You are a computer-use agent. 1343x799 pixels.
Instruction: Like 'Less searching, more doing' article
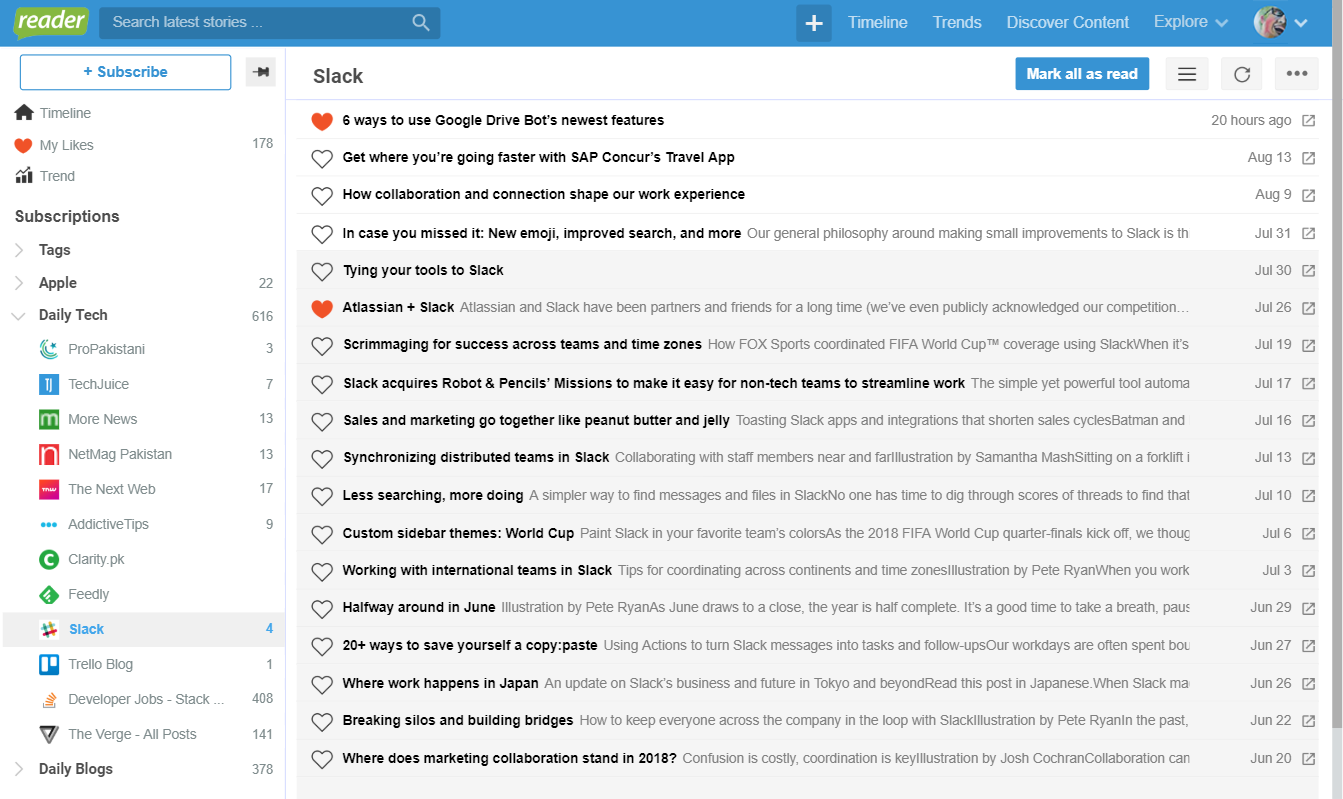tap(321, 496)
